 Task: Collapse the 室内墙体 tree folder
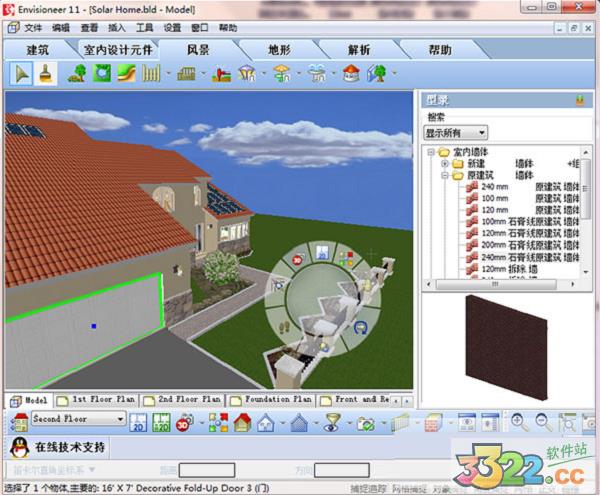click(431, 152)
